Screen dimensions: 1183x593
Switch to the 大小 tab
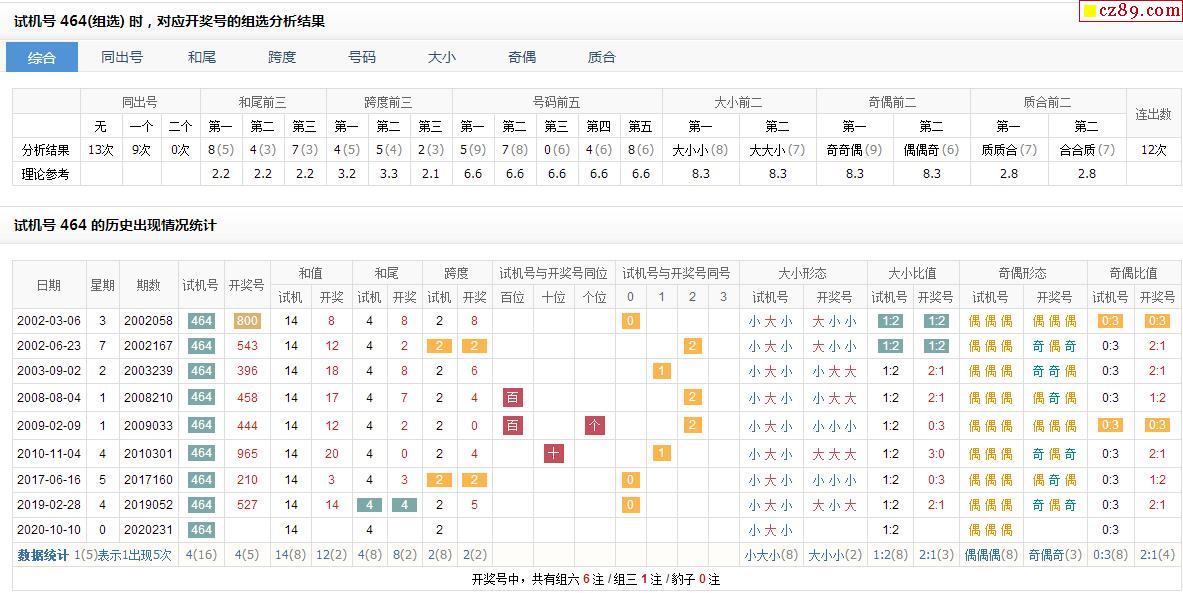click(442, 57)
